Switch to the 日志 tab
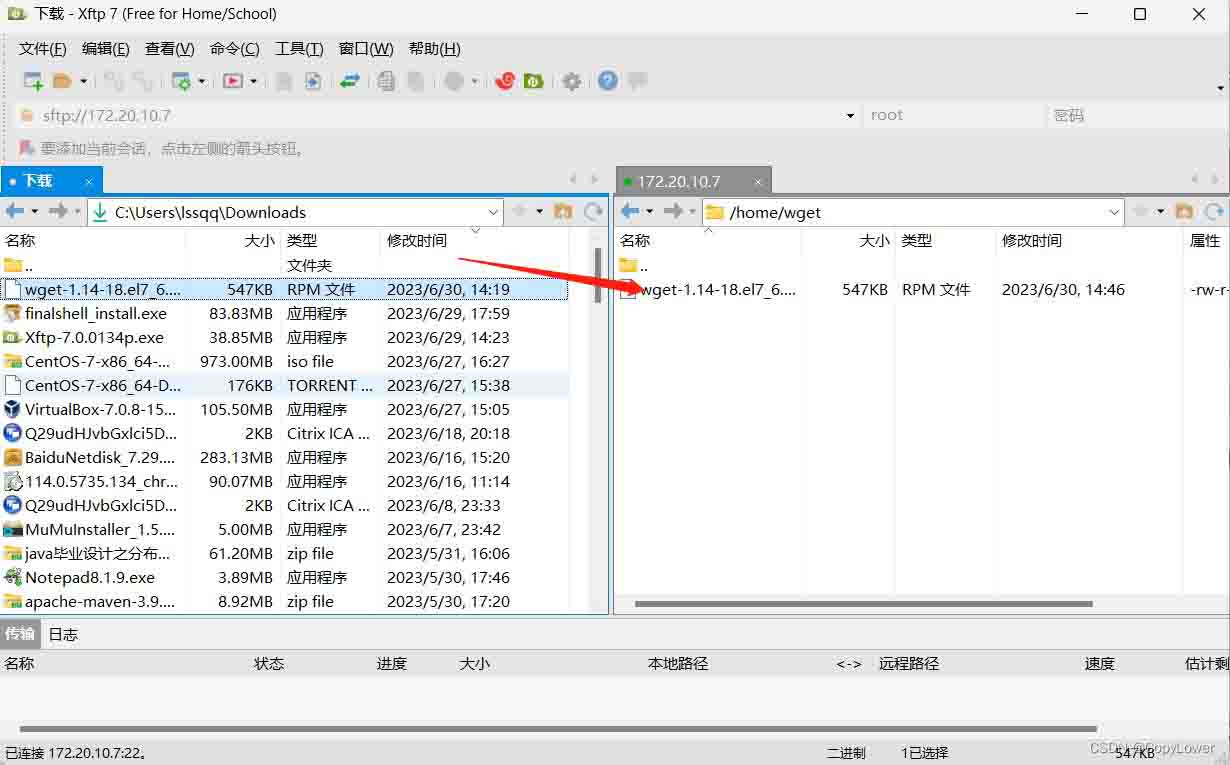 [x=63, y=634]
